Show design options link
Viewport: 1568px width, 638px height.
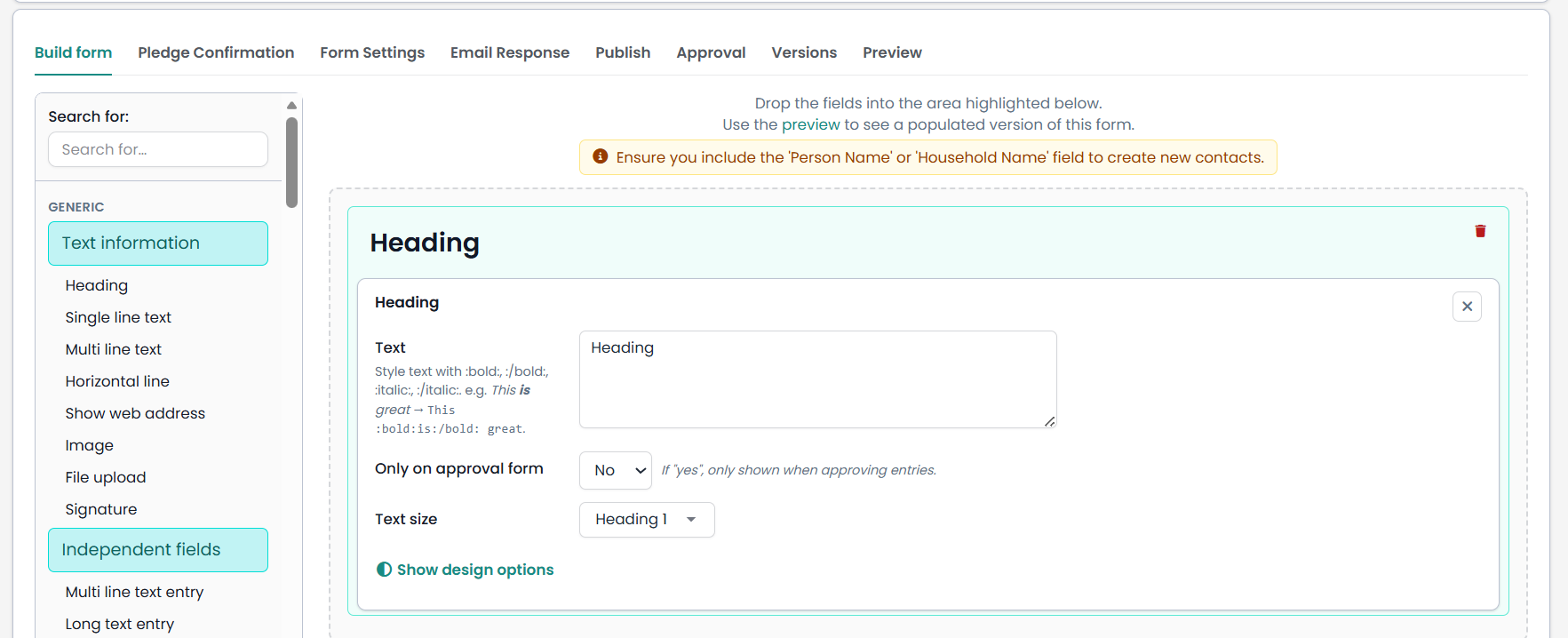point(475,570)
